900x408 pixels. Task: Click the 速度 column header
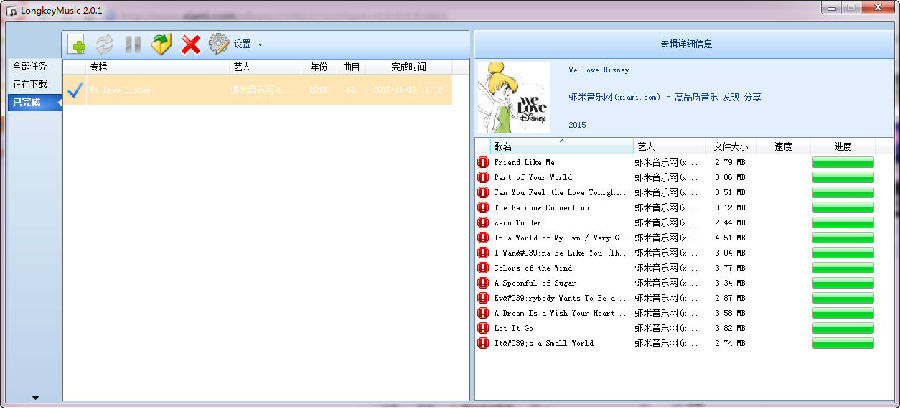(x=783, y=147)
